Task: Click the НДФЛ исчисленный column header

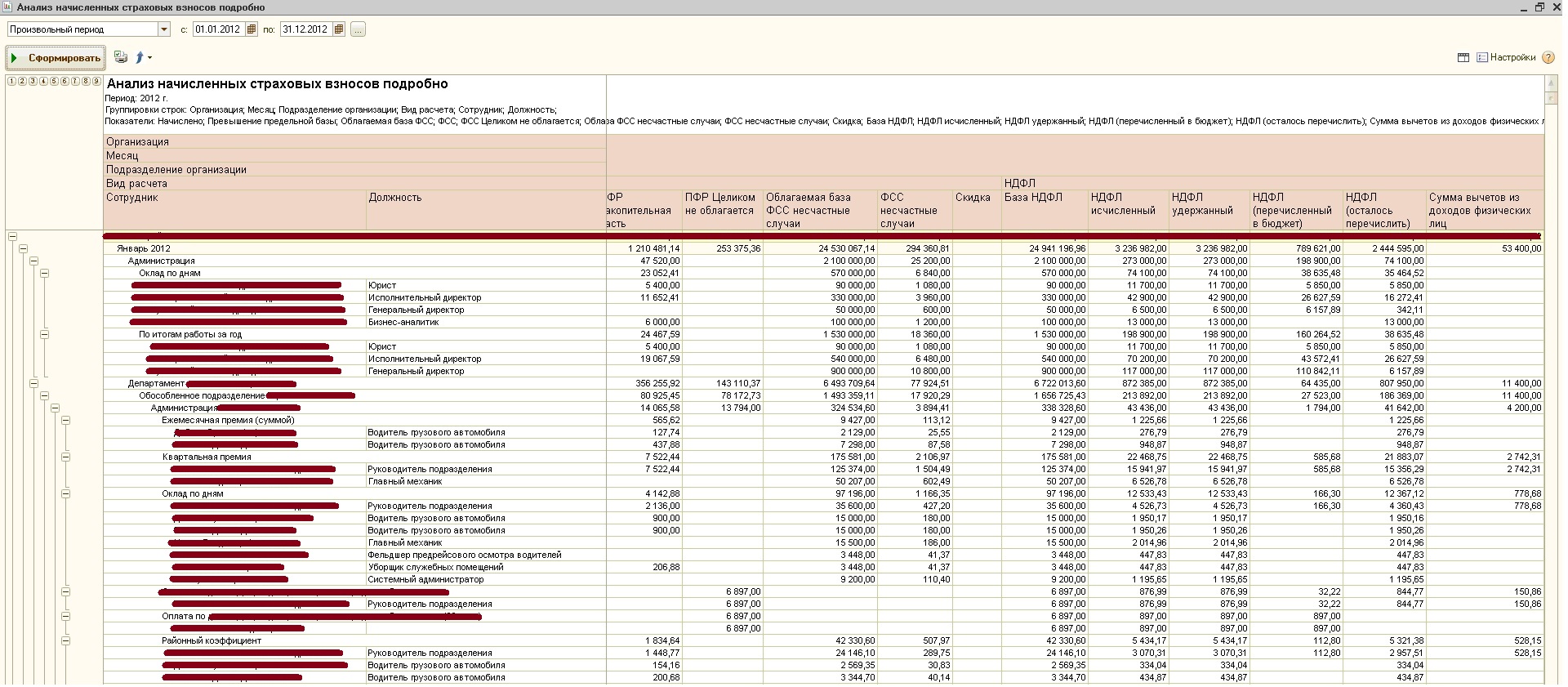Action: [1128, 210]
